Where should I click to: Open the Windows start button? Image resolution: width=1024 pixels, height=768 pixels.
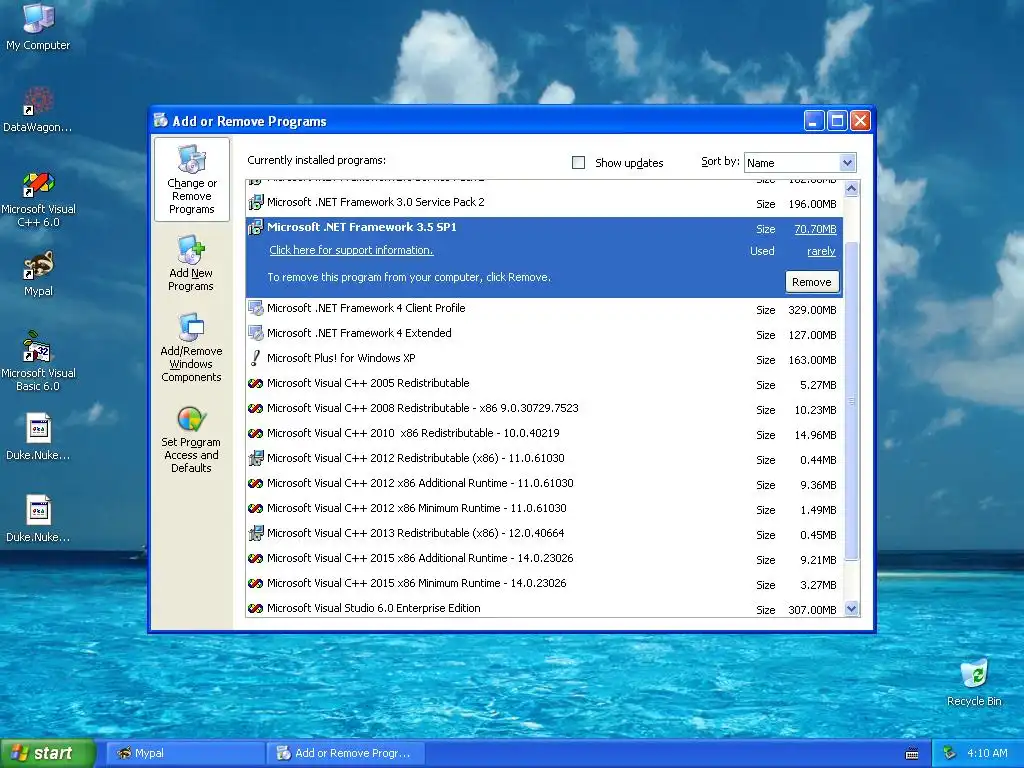pyautogui.click(x=47, y=753)
